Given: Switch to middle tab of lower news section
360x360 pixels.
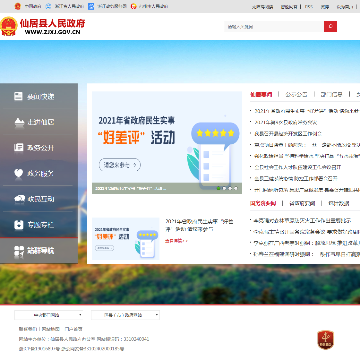Looking at the screenshot, I should point(302,203).
